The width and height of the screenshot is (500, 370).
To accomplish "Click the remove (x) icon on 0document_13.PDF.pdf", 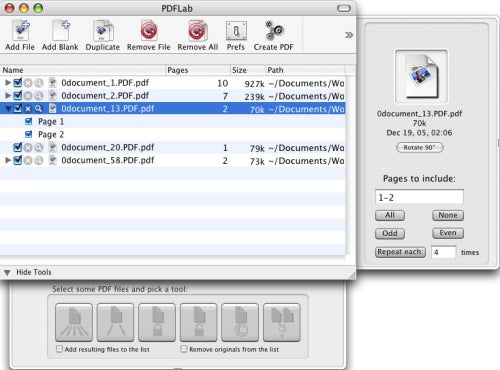I will 28,109.
